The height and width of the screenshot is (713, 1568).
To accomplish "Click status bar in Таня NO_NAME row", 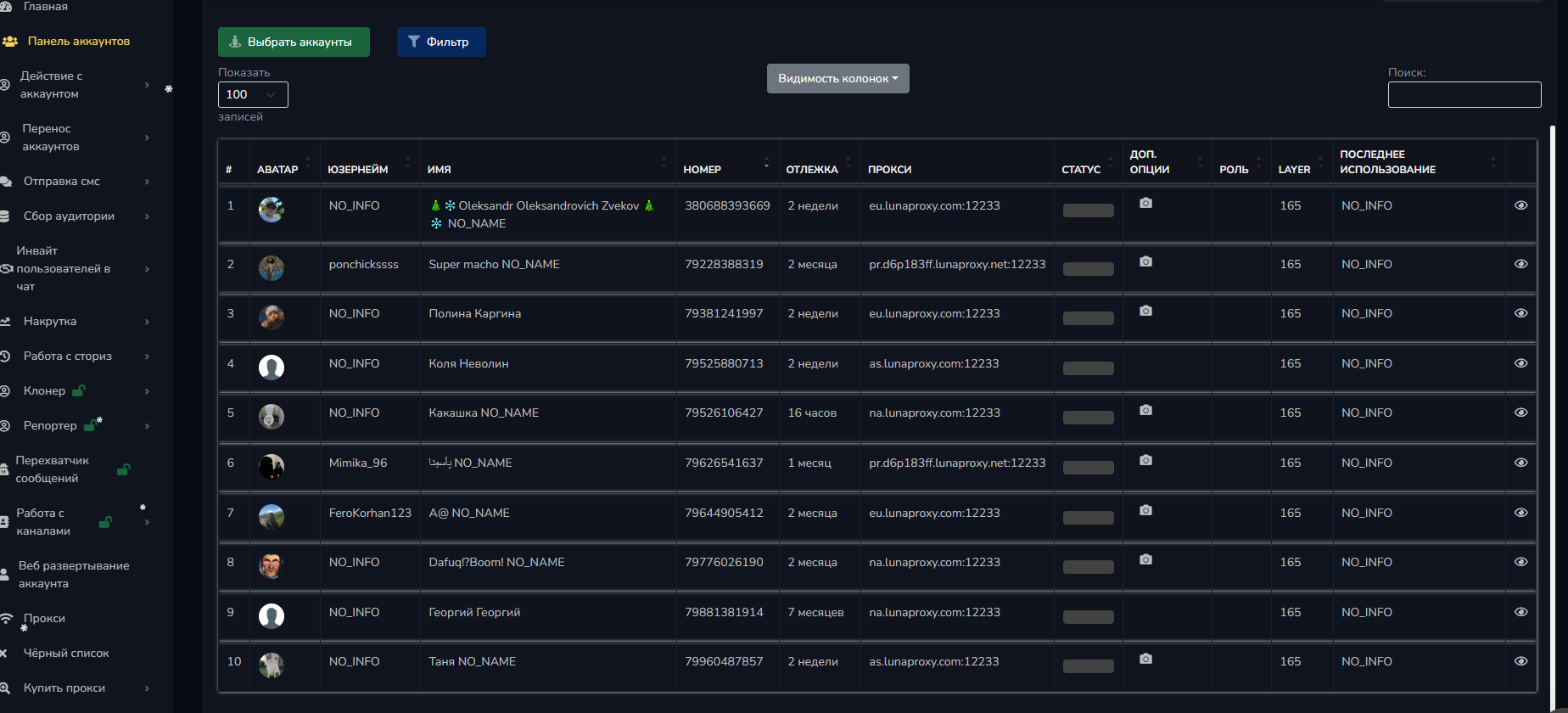I will pyautogui.click(x=1088, y=666).
